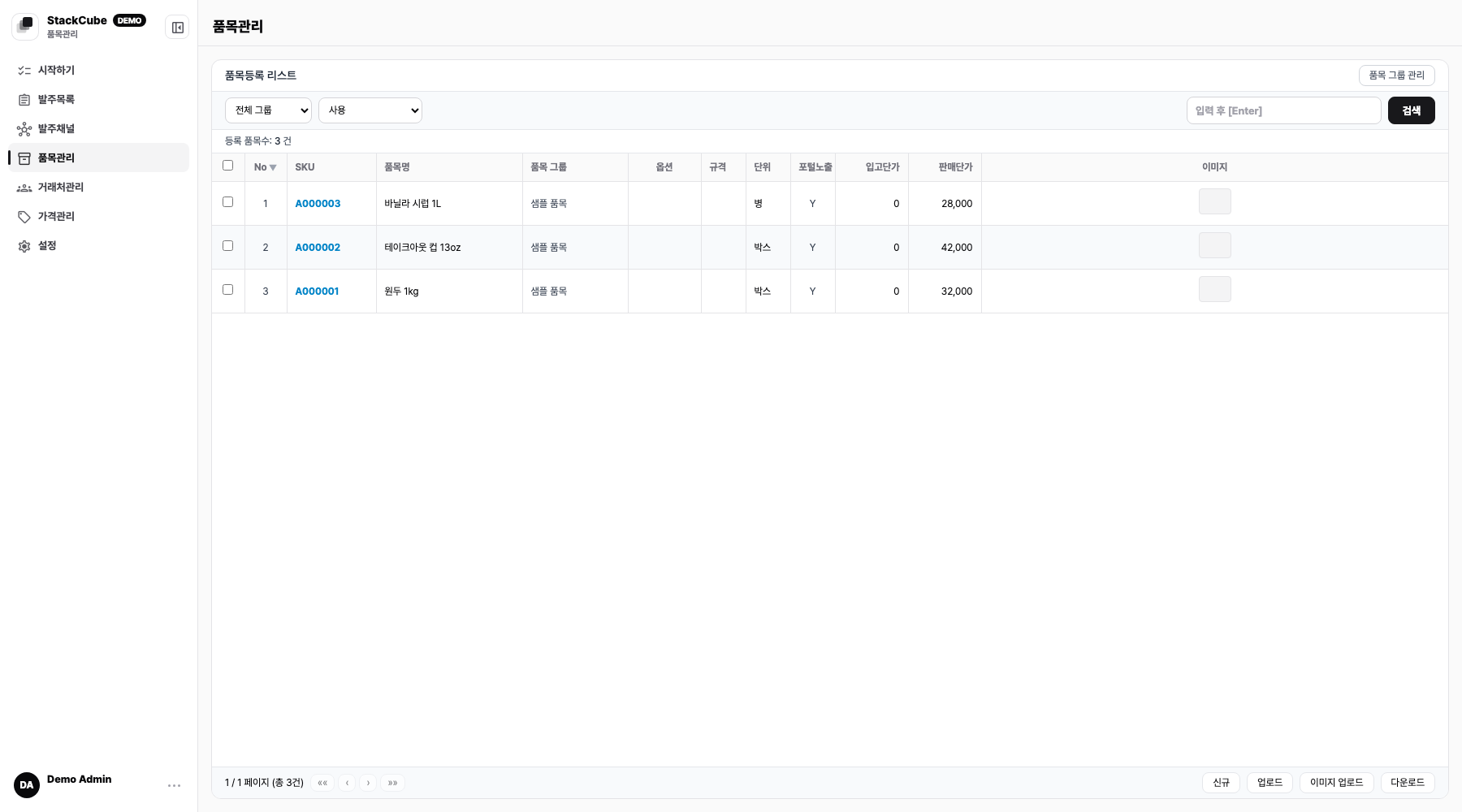This screenshot has height=812, width=1462.
Task: Click the StackCube logo icon
Action: click(25, 27)
